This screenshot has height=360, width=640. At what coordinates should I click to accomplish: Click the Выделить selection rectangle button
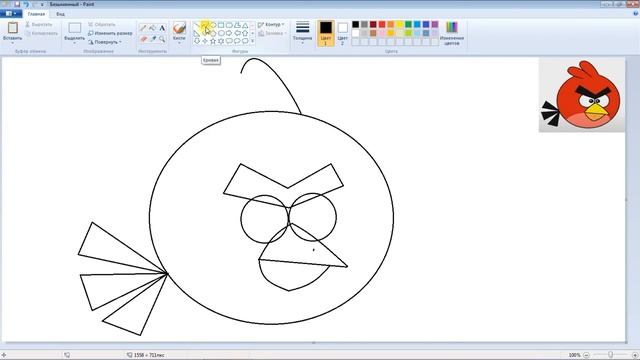click(x=75, y=28)
